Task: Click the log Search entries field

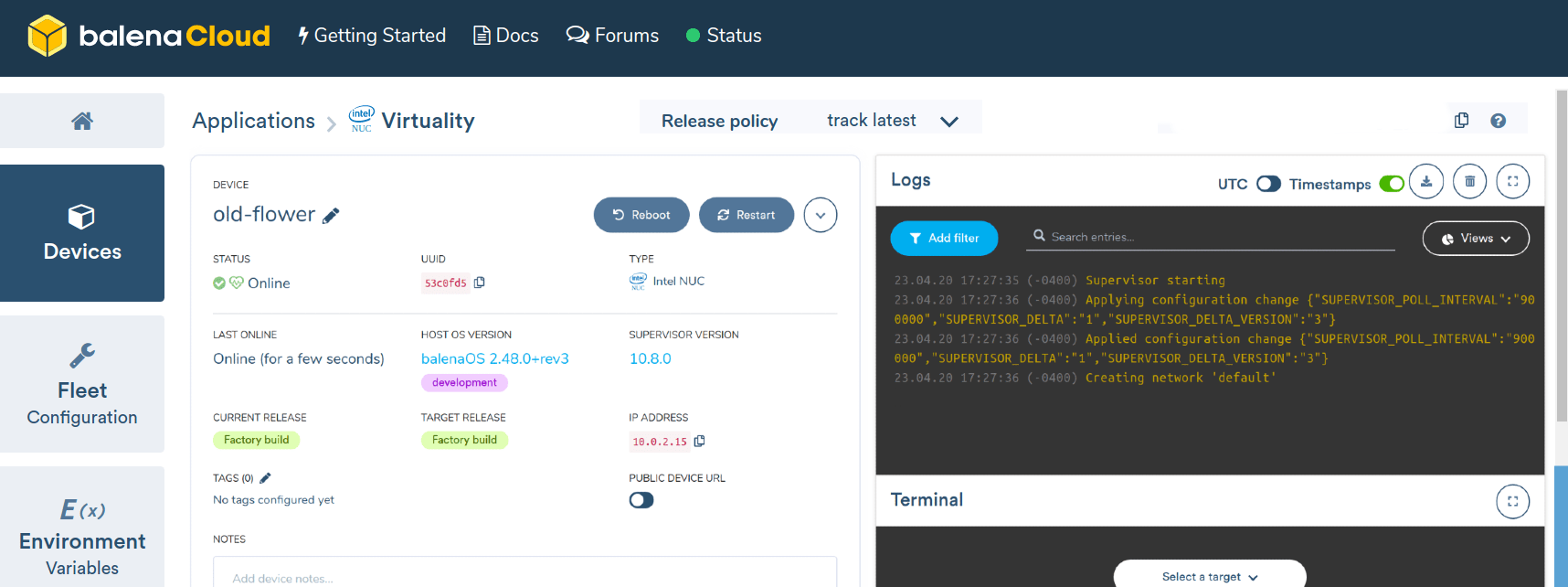Action: pyautogui.click(x=1215, y=237)
